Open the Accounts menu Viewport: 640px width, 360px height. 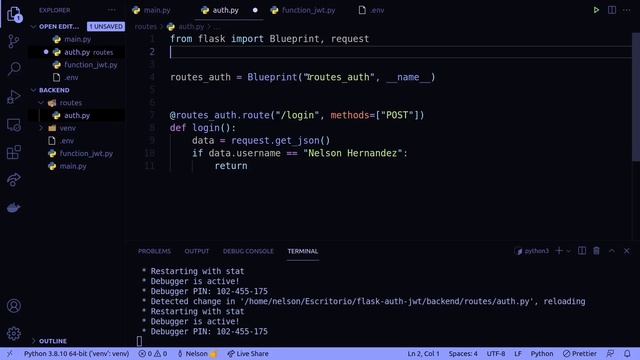(x=14, y=306)
